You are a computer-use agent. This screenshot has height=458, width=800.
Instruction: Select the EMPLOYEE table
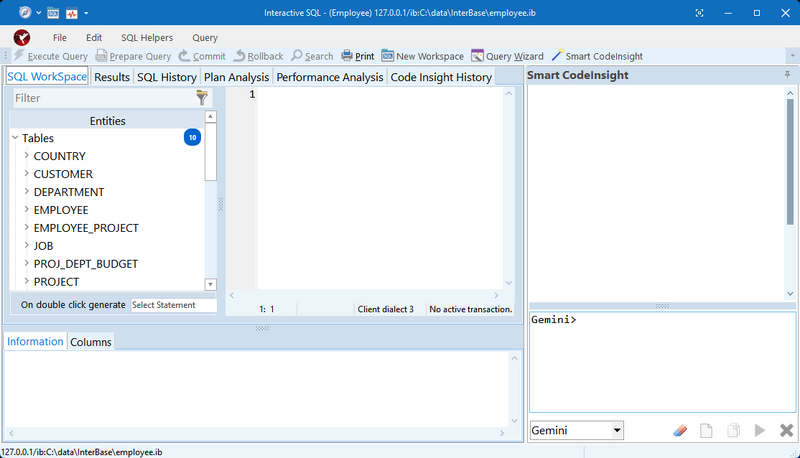coord(61,210)
